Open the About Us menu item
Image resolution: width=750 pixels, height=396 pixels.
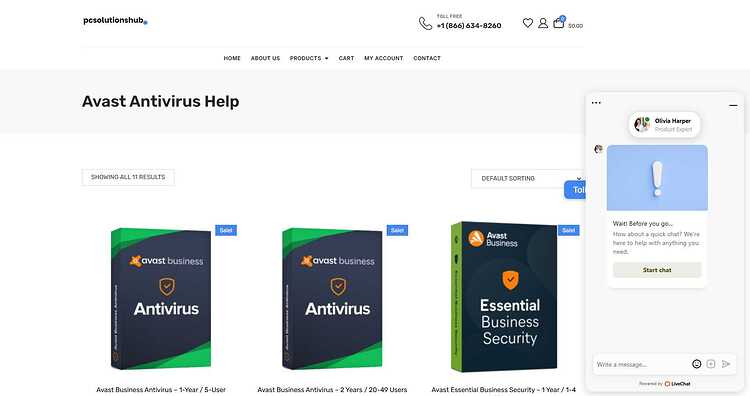click(265, 58)
